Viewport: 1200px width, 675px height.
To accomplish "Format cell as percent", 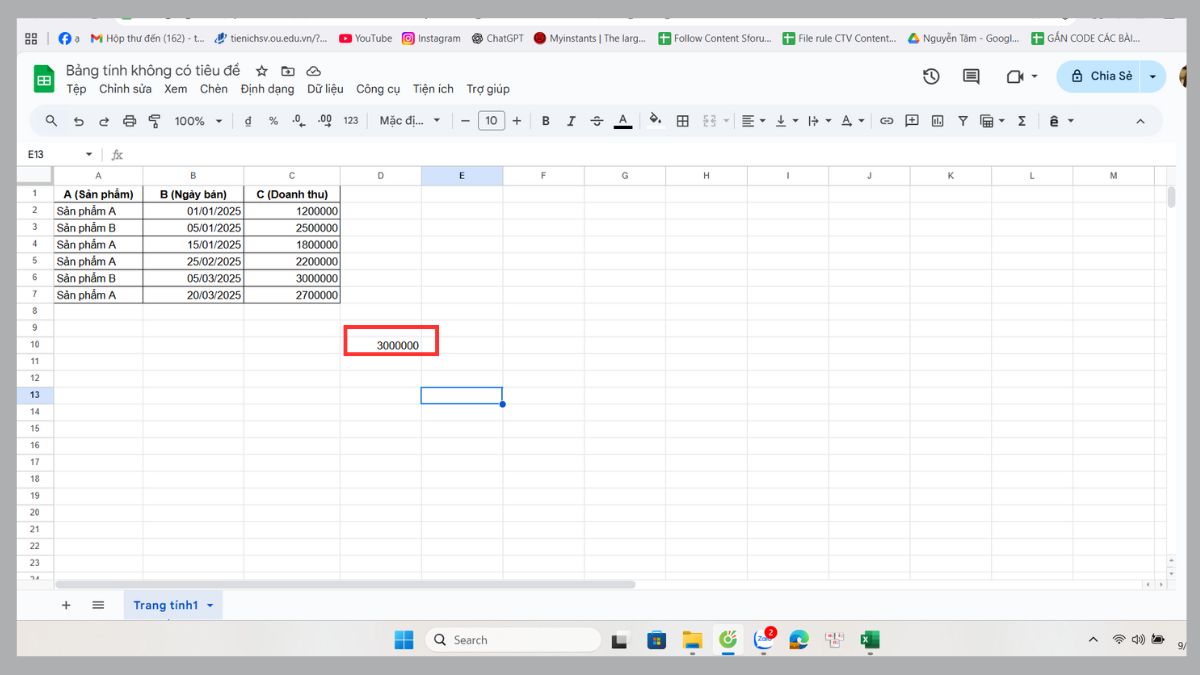I will [x=273, y=121].
